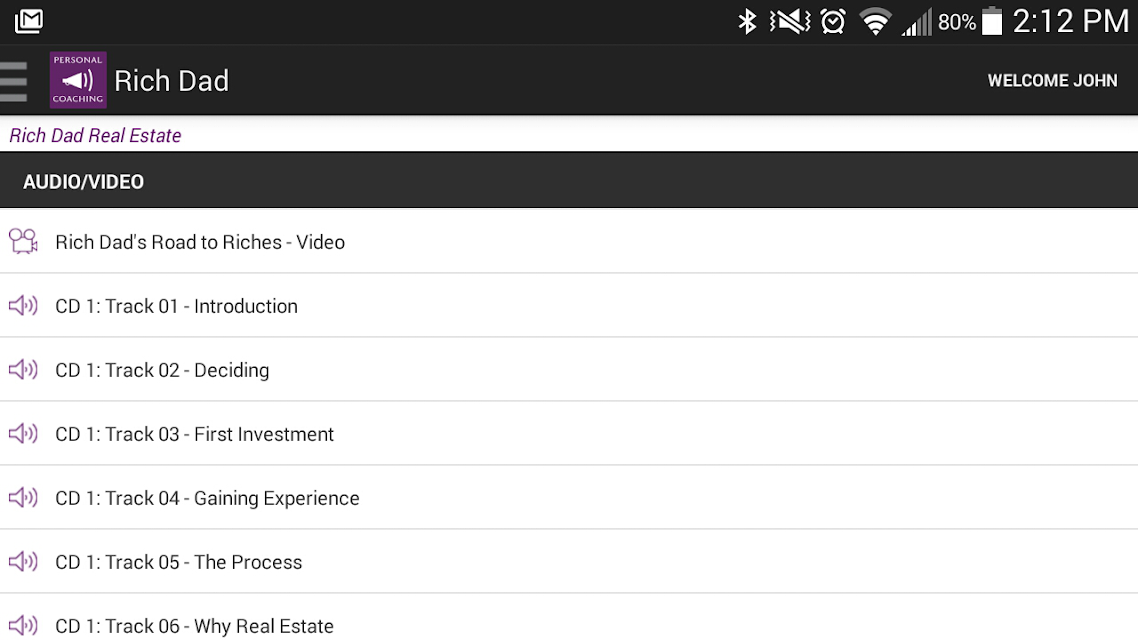1138x640 pixels.
Task: Open the hamburger navigation menu
Action: pos(14,81)
